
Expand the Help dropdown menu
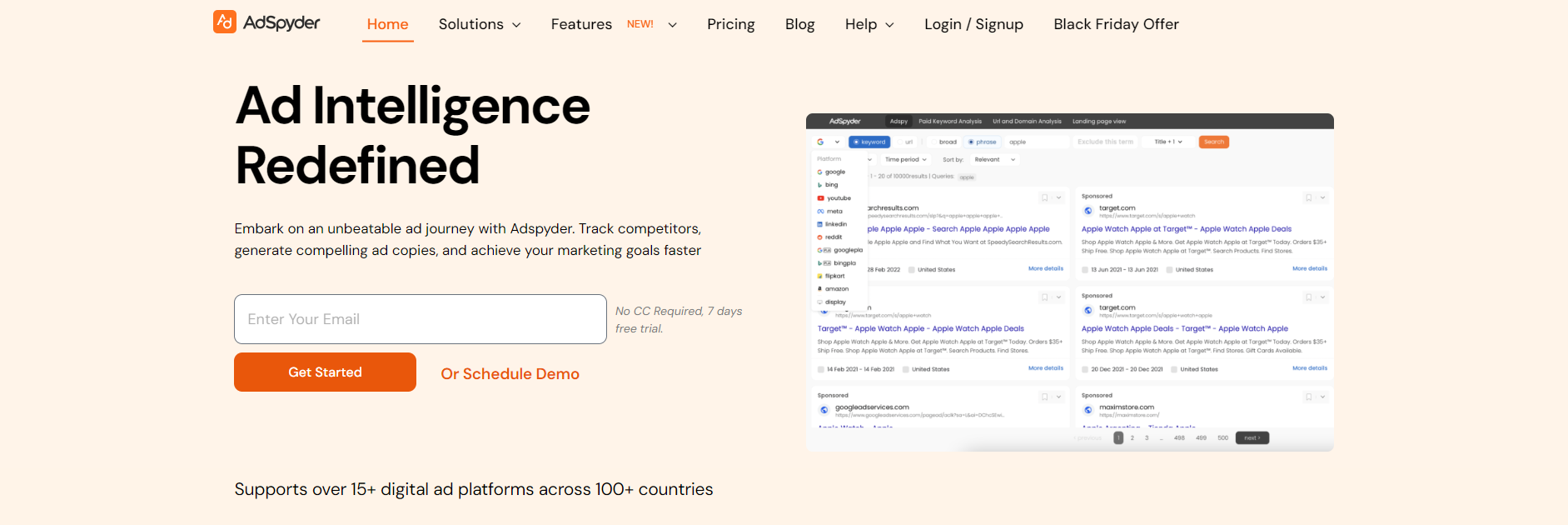coord(869,24)
